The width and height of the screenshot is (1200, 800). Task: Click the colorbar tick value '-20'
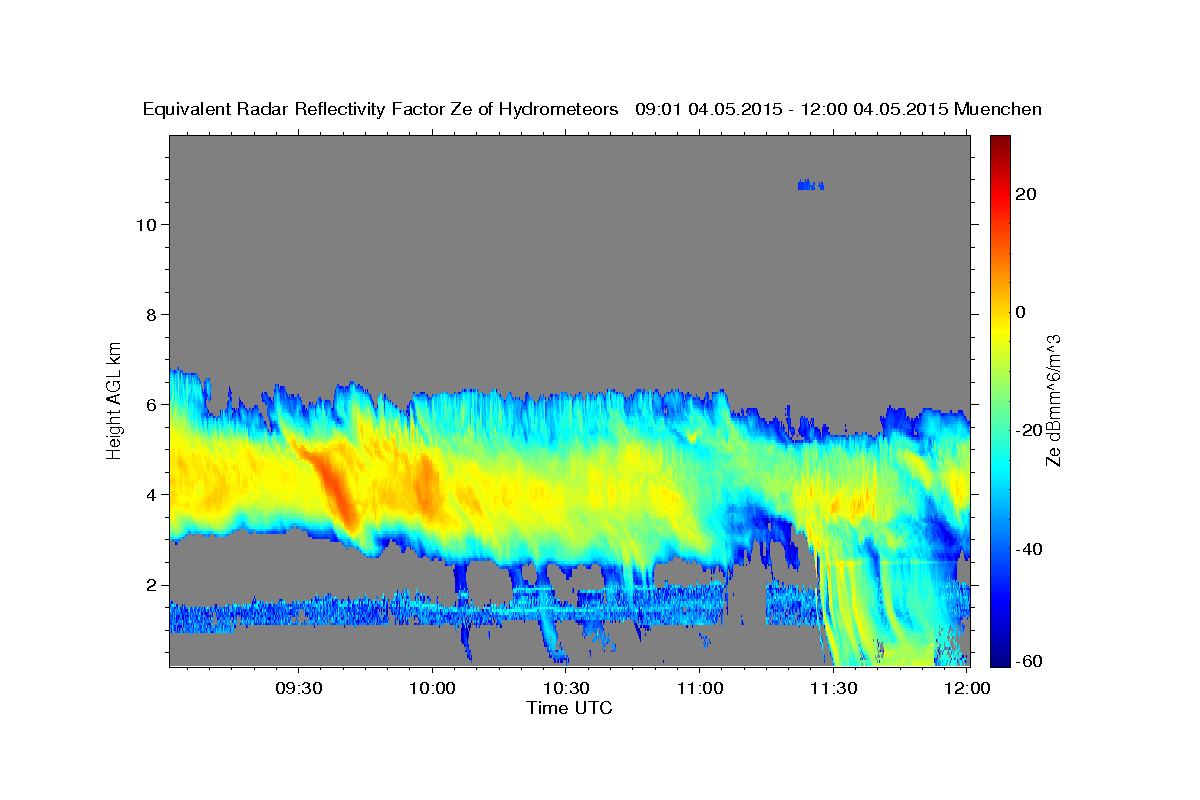pyautogui.click(x=1027, y=430)
